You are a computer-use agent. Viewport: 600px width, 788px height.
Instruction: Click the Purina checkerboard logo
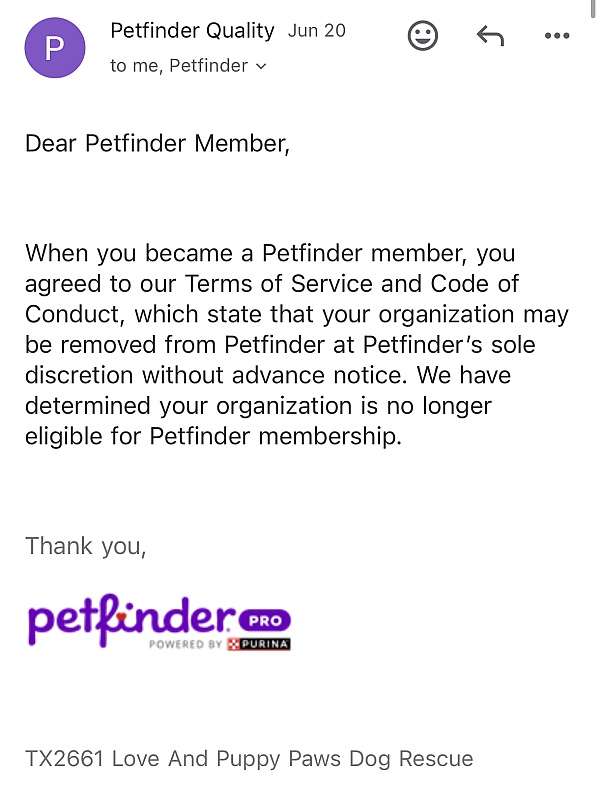[x=233, y=644]
